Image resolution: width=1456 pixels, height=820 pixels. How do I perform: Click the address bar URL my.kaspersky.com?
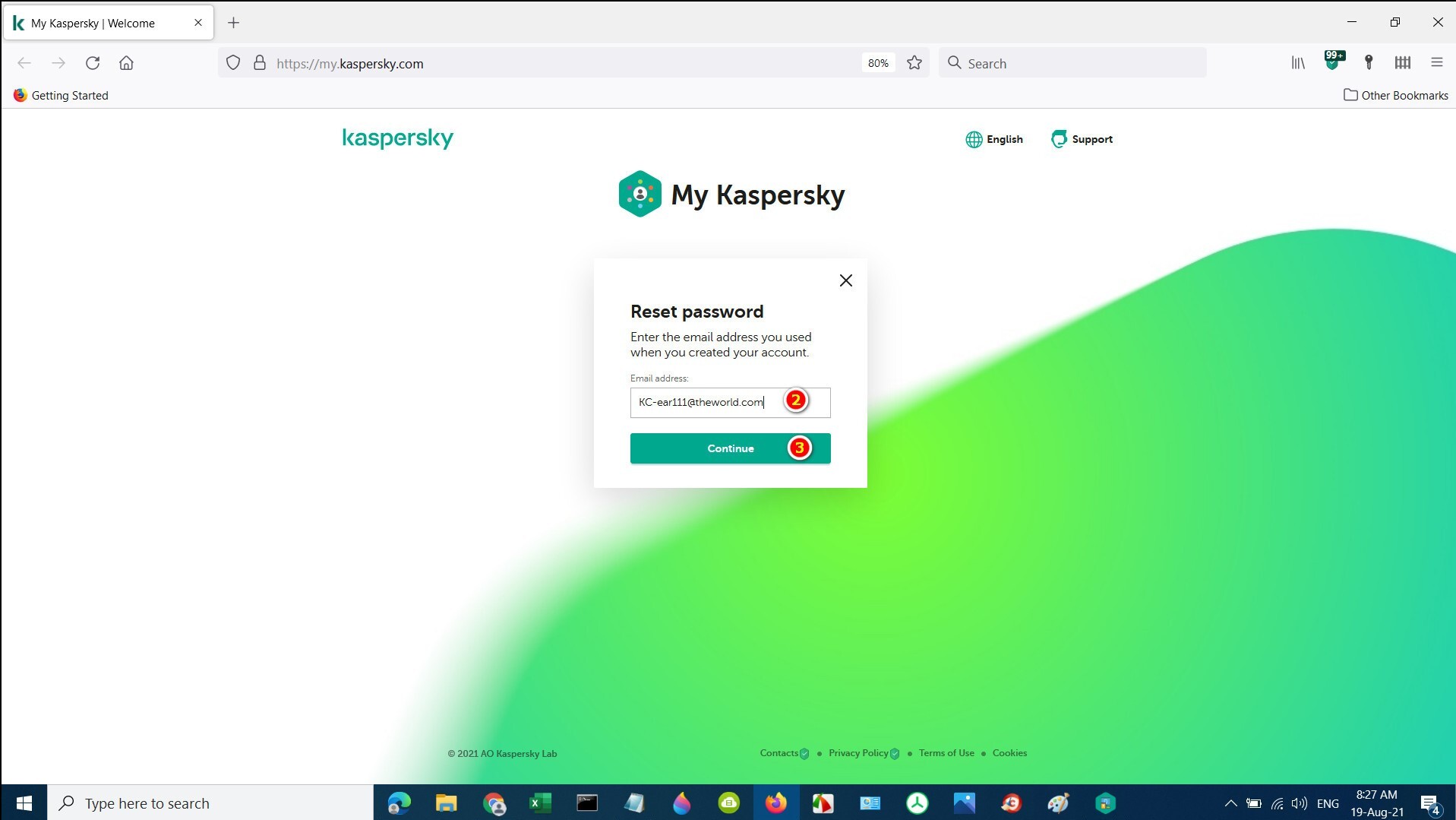tap(350, 64)
